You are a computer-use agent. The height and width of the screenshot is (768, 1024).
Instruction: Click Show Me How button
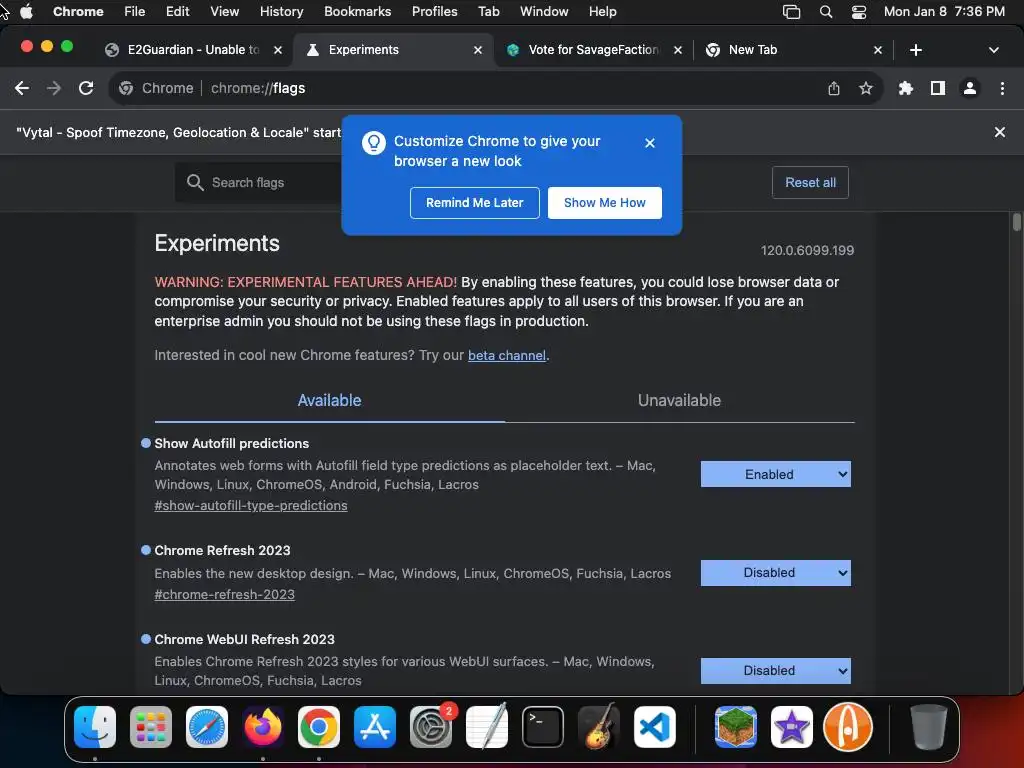605,203
